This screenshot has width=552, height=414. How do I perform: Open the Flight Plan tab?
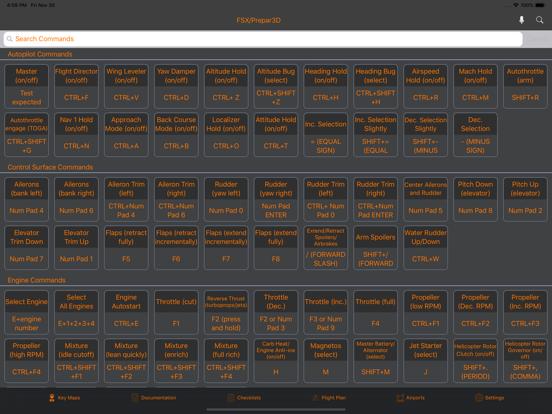(x=329, y=398)
